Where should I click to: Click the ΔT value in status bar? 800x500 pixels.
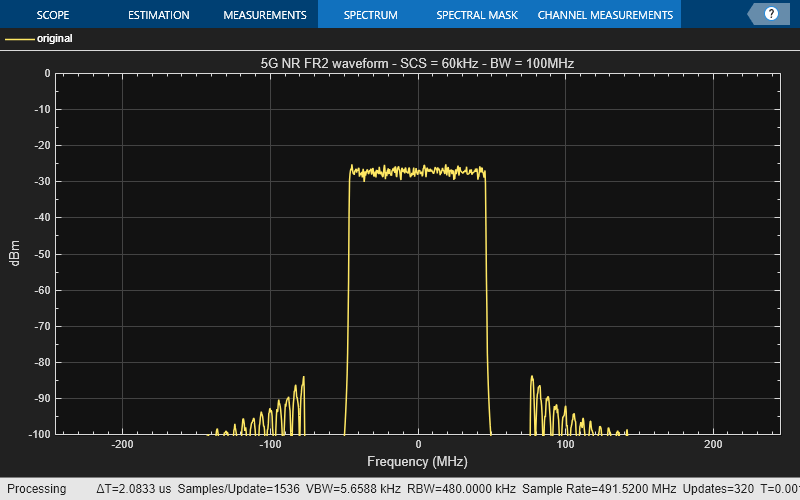pos(133,489)
